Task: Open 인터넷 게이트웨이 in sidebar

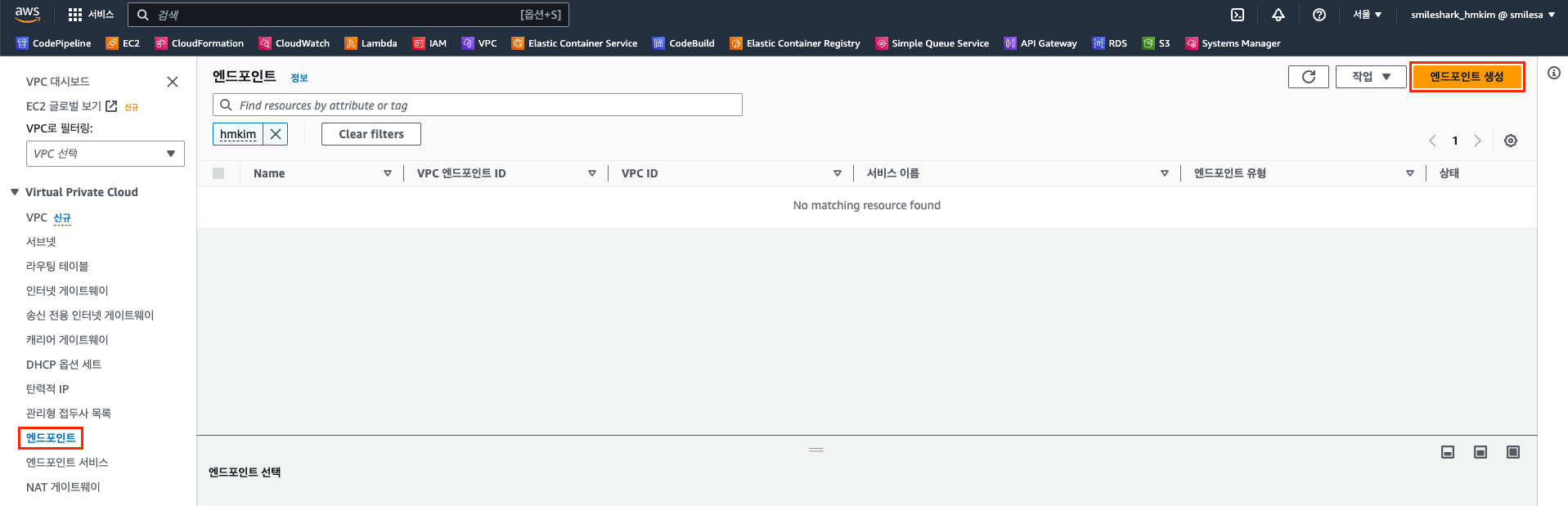Action: point(67,291)
